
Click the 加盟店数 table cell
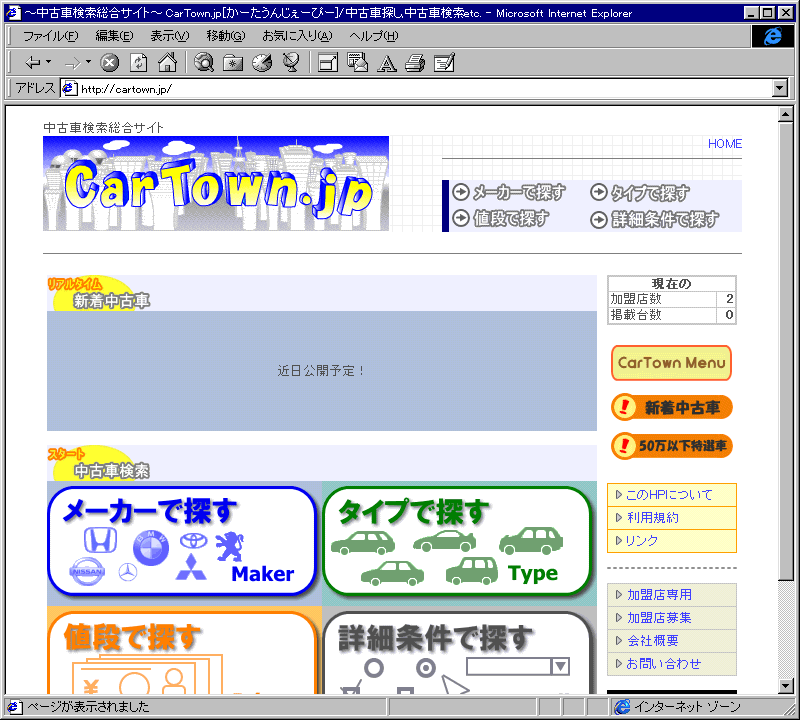662,299
